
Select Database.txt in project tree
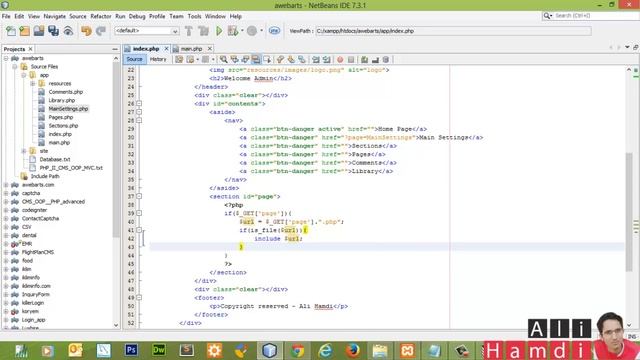(55, 160)
